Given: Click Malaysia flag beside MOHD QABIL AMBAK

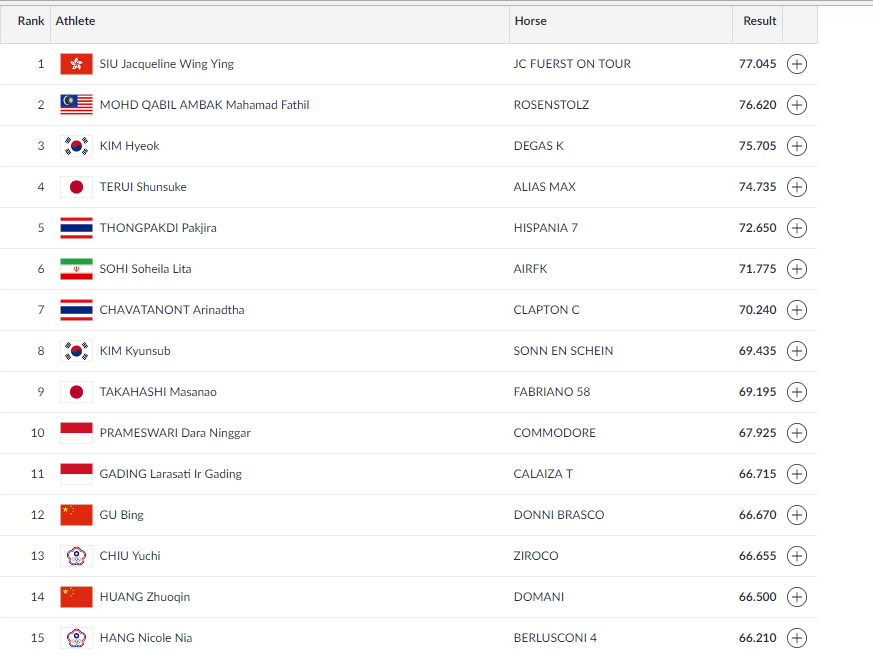Looking at the screenshot, I should click(x=76, y=105).
